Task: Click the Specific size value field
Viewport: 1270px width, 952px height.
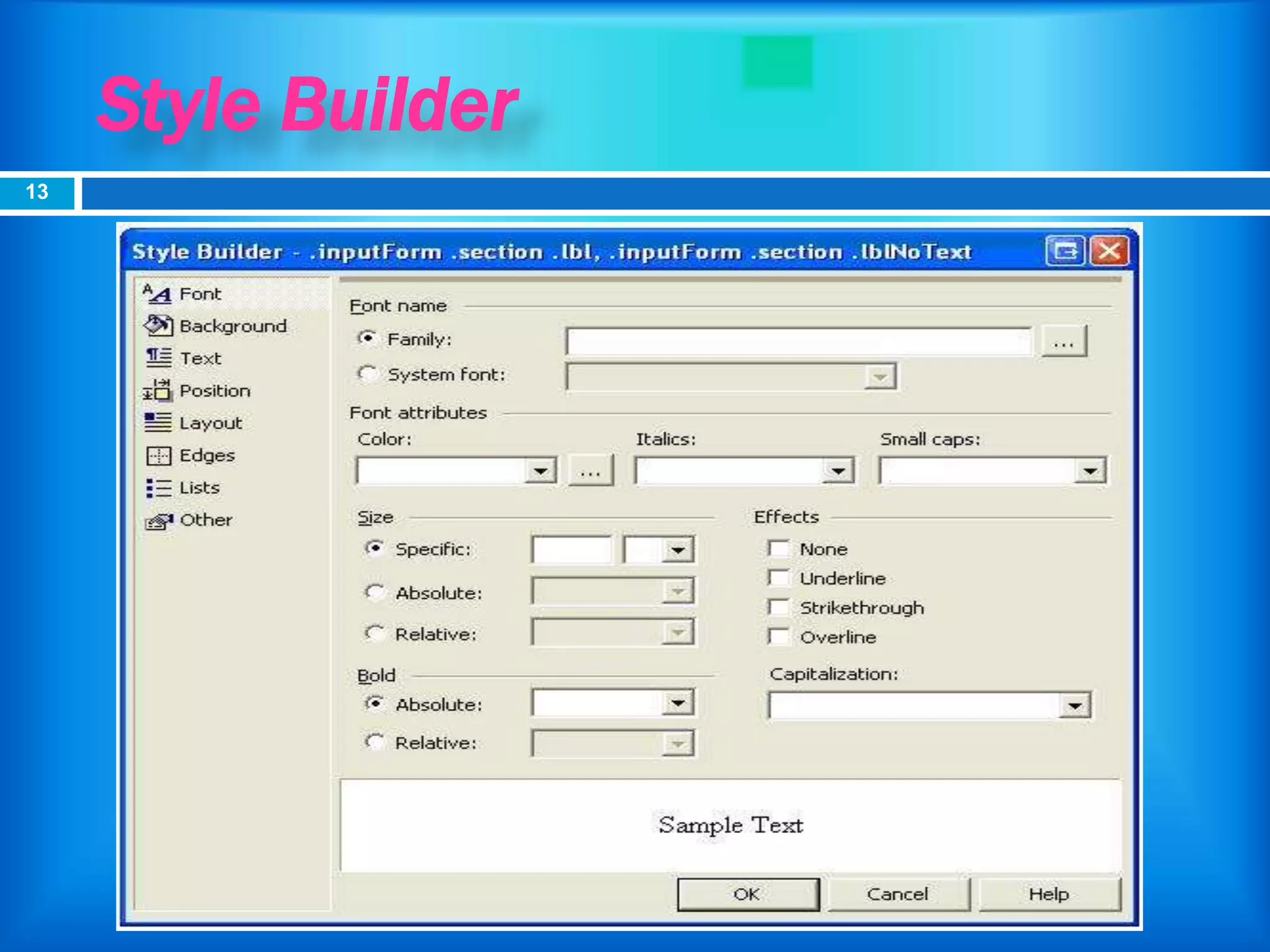Action: 572,550
